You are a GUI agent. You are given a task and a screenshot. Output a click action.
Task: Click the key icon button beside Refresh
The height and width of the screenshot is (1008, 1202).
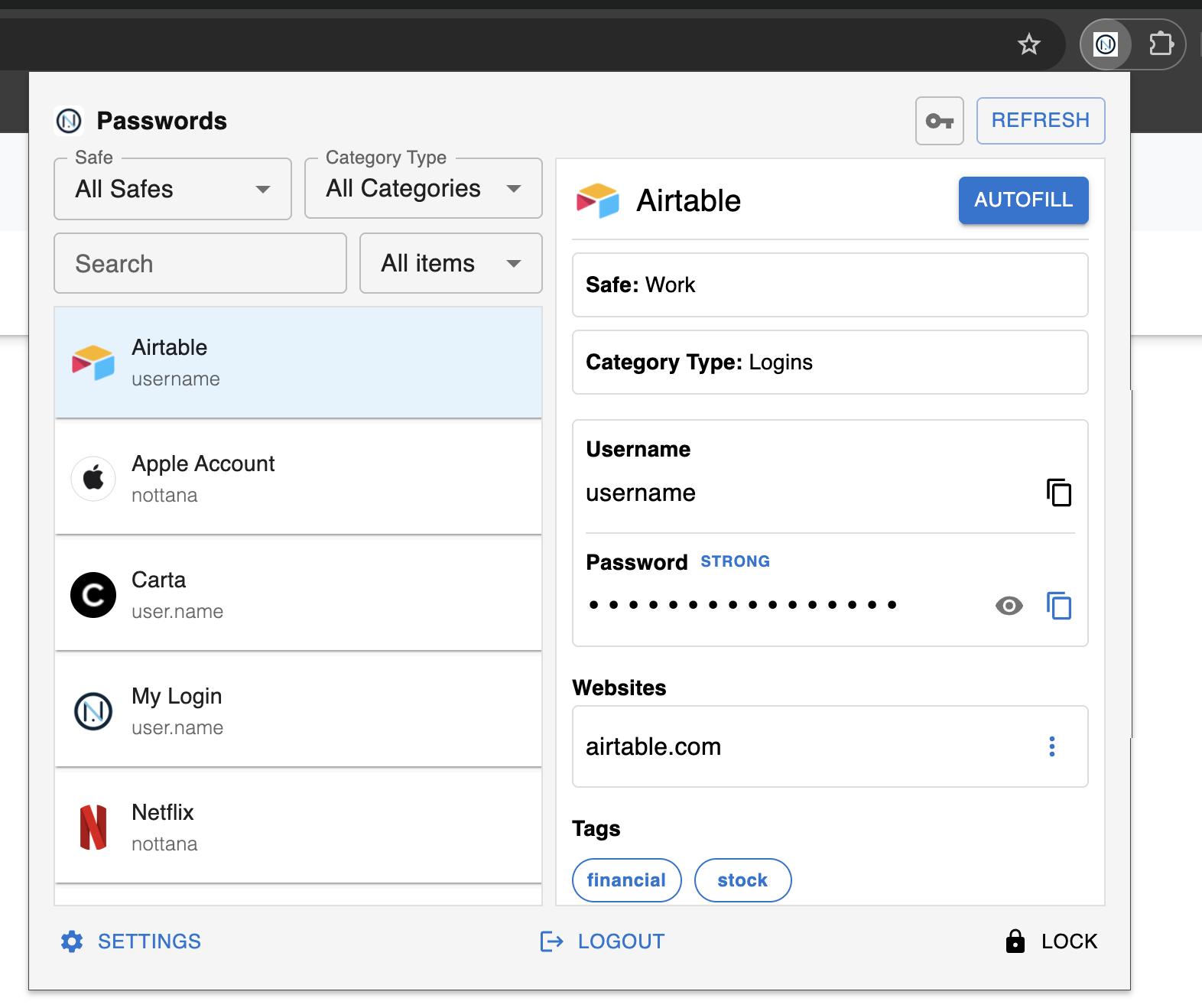point(940,121)
